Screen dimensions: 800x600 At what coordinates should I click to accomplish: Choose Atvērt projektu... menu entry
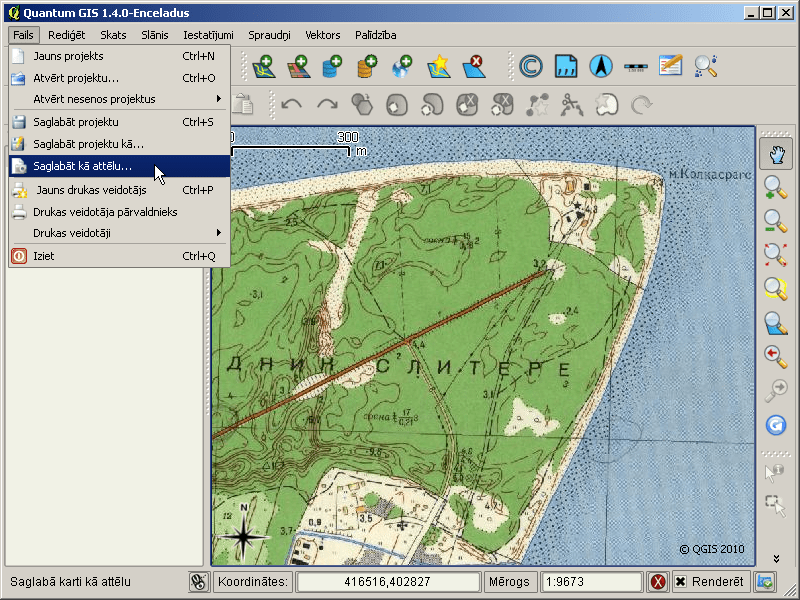(x=119, y=78)
